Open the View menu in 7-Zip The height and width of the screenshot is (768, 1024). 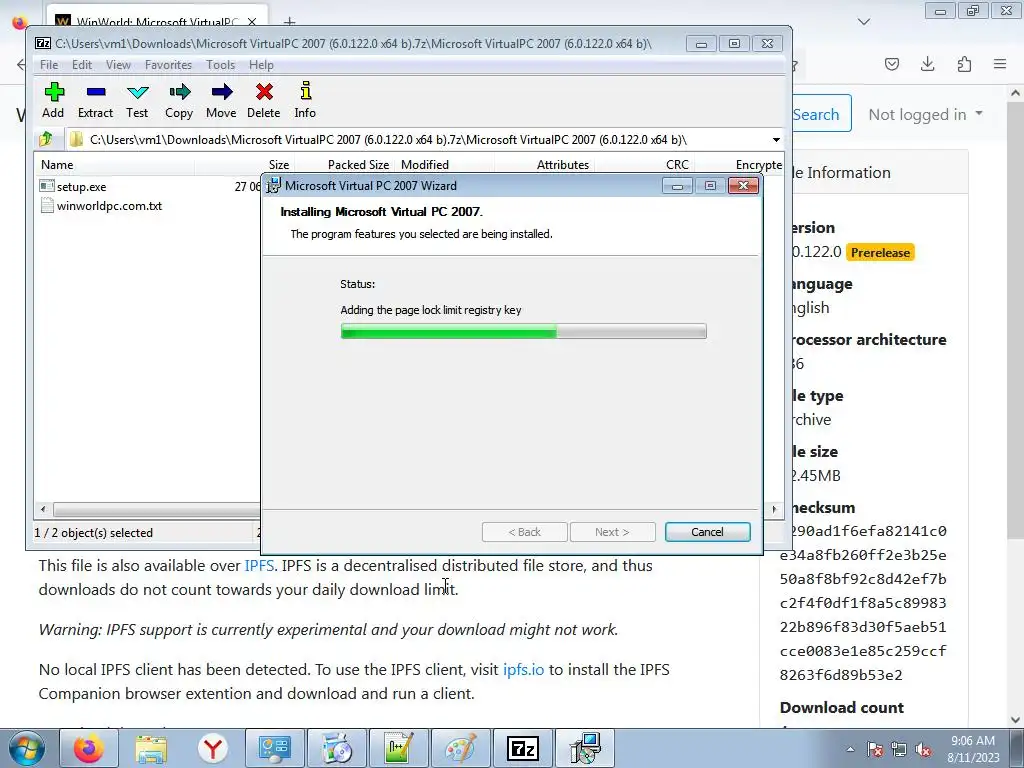pos(118,65)
